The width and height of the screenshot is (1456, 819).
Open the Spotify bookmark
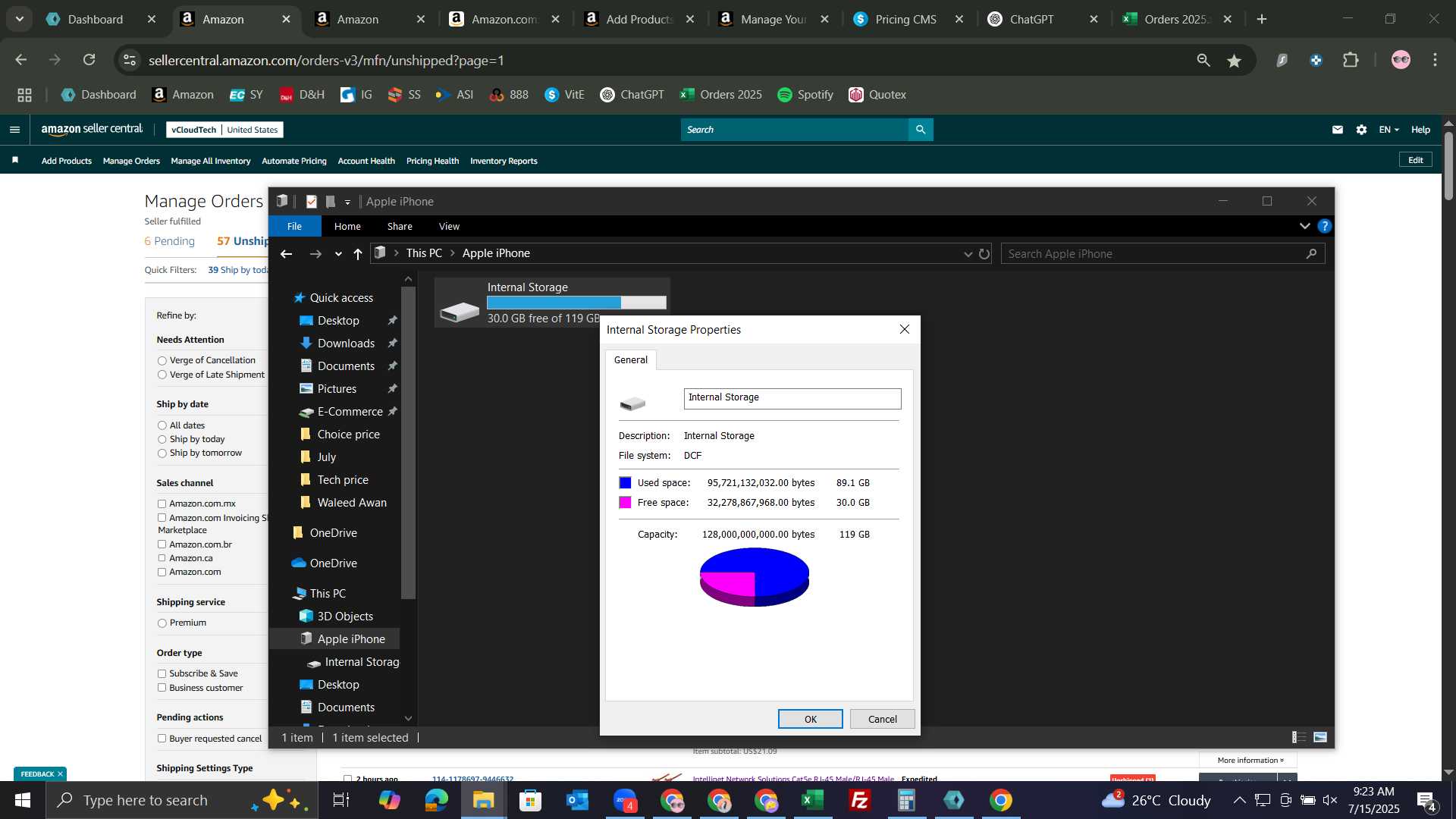pos(805,95)
